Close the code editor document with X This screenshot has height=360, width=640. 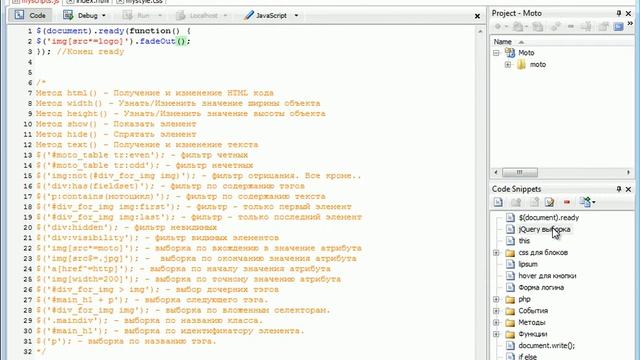click(477, 16)
